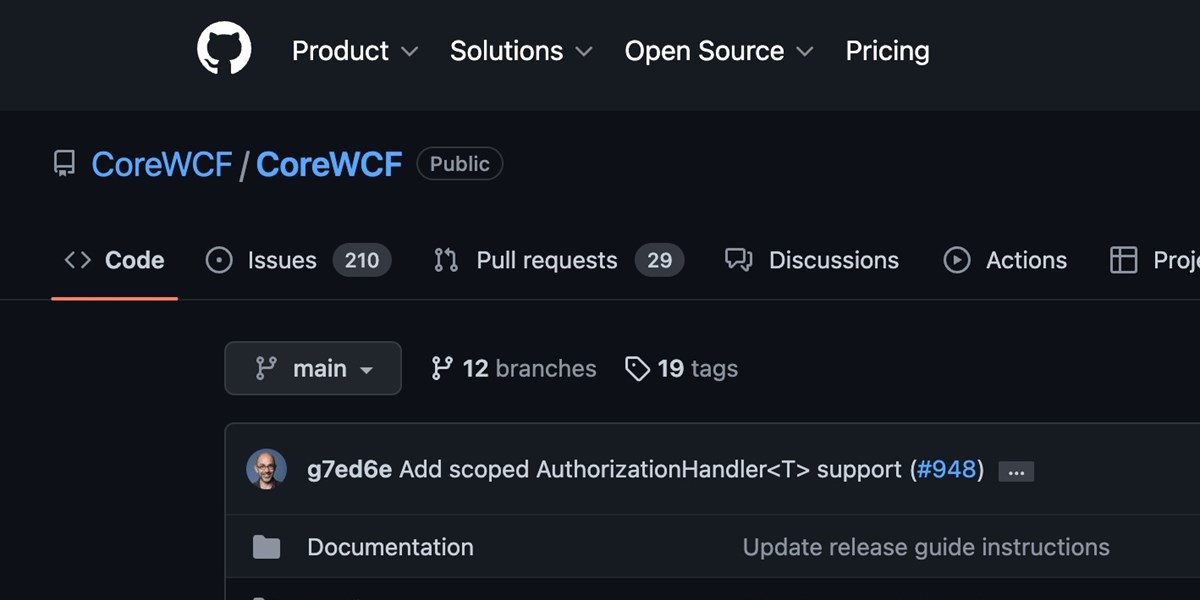
Task: Open the CoreWCF organization link
Action: (161, 164)
